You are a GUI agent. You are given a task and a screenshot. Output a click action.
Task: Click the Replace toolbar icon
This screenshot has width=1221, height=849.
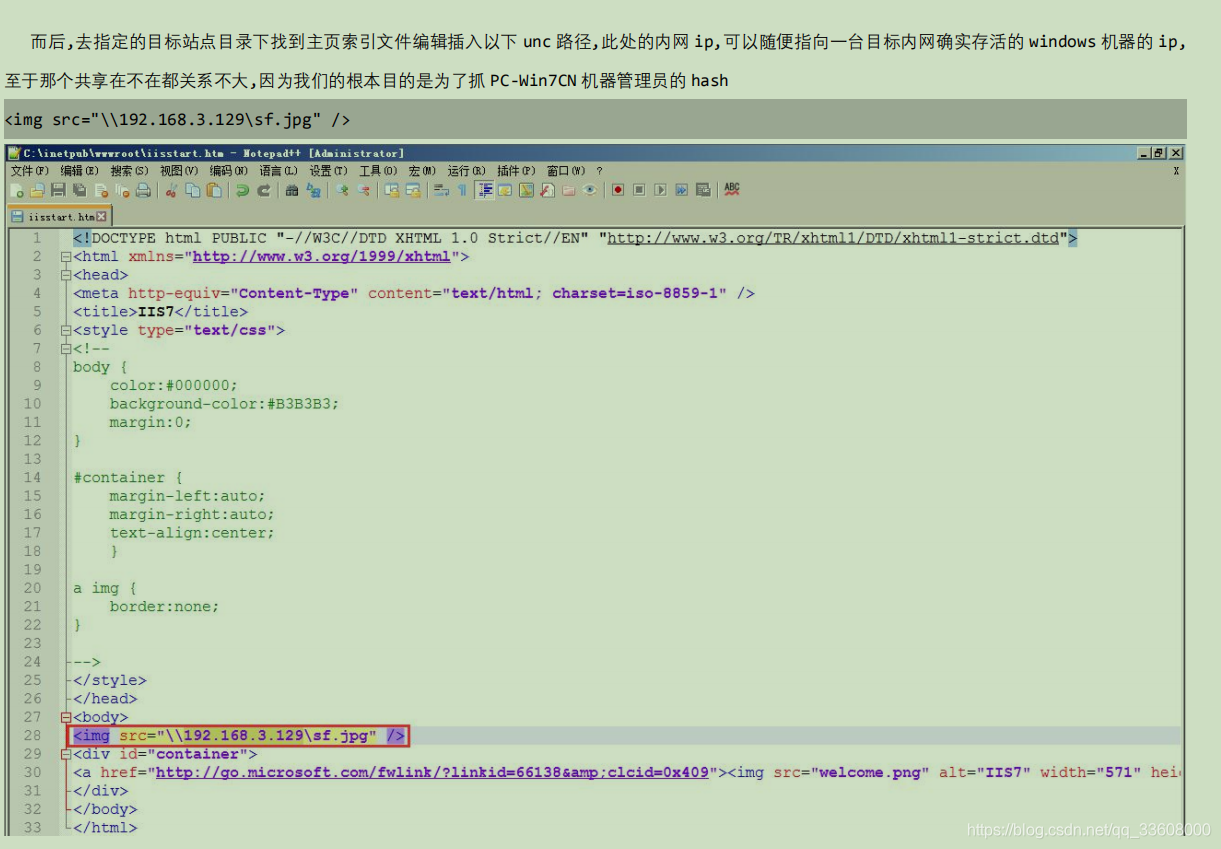[x=313, y=190]
